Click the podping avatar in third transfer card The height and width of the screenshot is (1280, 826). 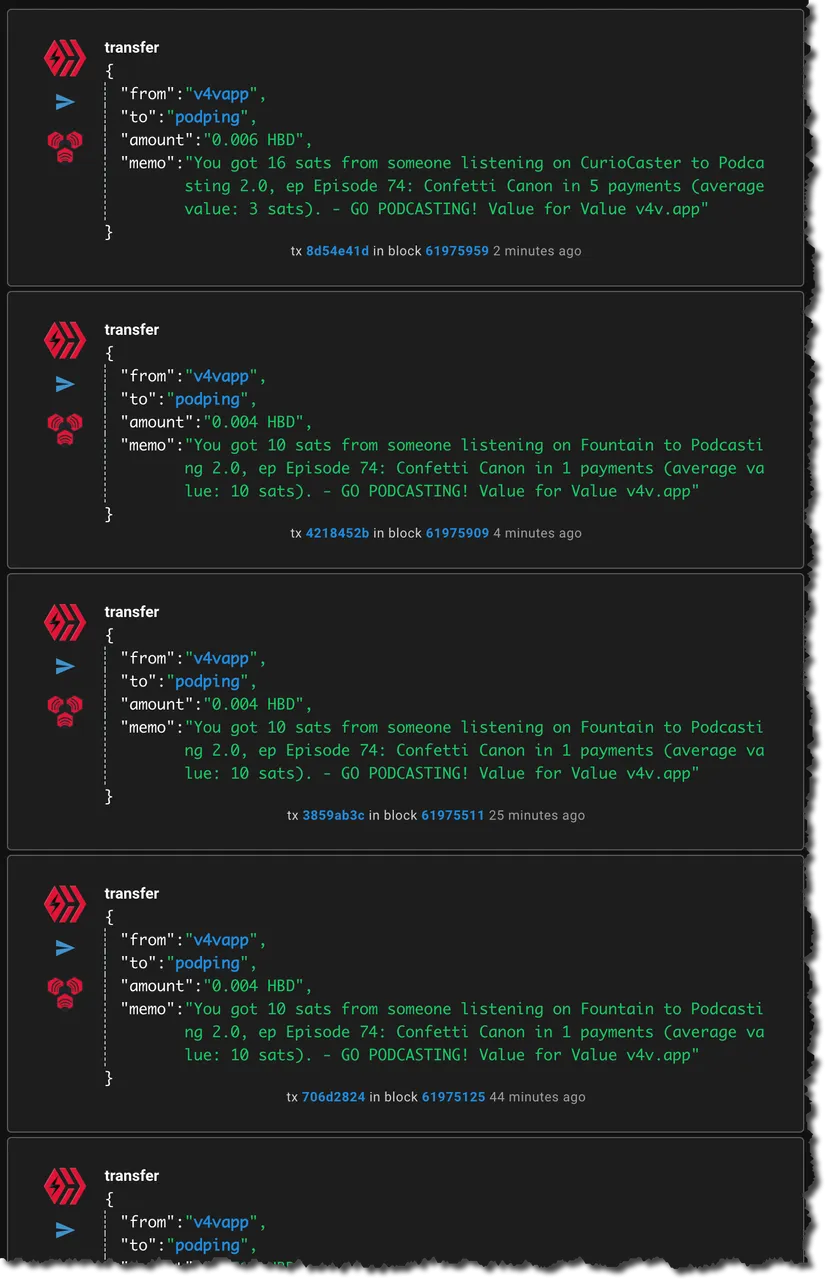click(65, 711)
